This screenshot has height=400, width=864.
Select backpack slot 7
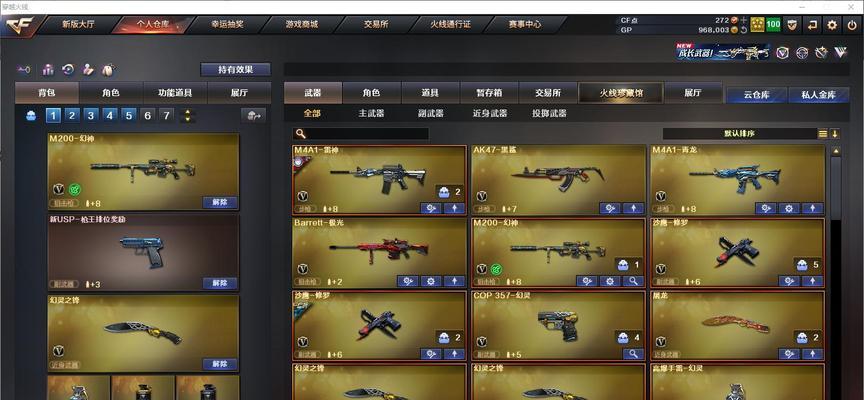166,115
